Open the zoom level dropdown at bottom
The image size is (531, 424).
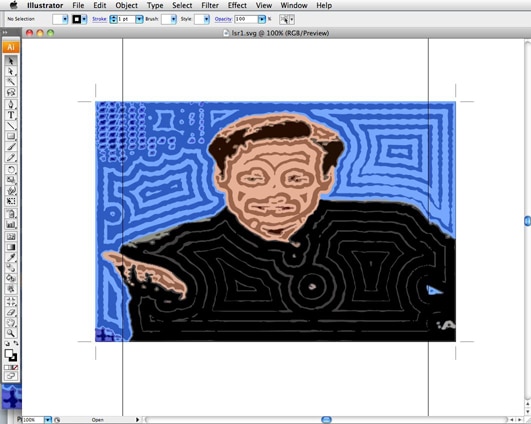(x=48, y=420)
